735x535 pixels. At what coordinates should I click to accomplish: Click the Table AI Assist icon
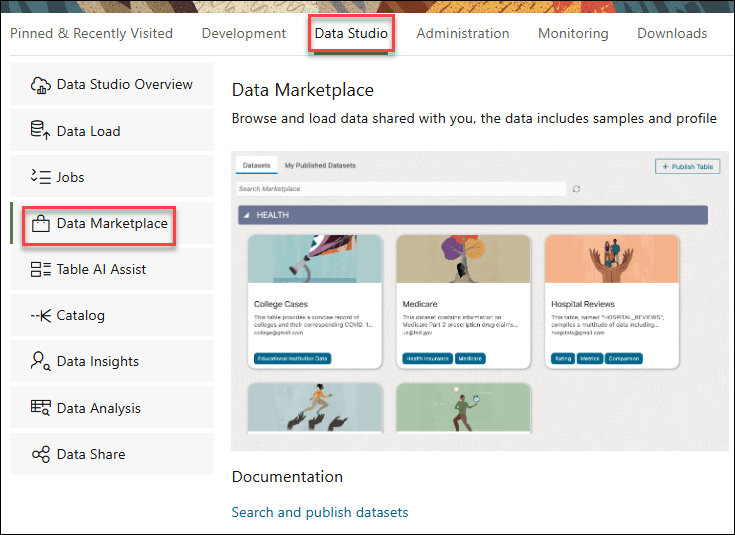41,269
